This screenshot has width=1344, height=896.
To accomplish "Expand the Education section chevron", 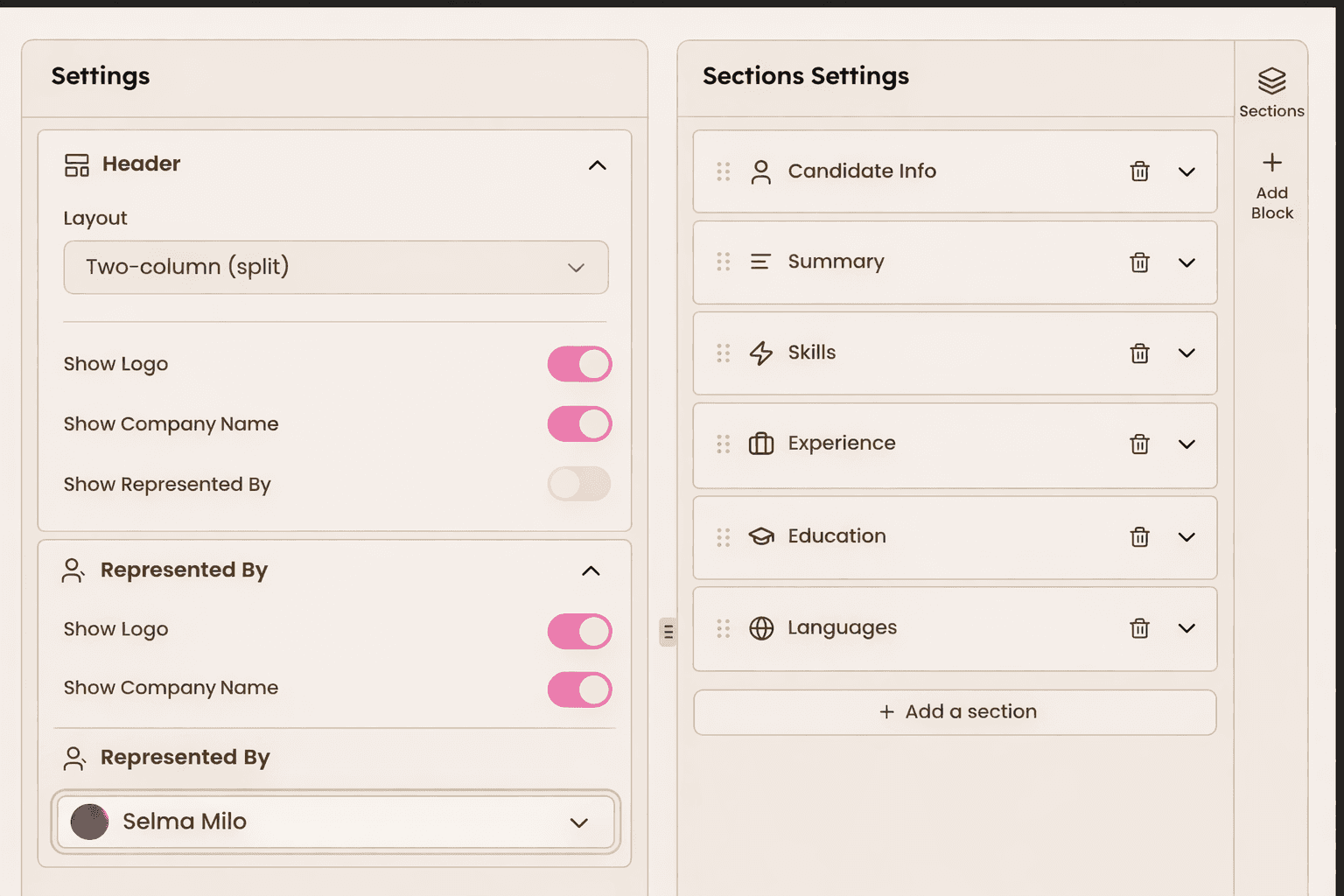I will point(1187,536).
